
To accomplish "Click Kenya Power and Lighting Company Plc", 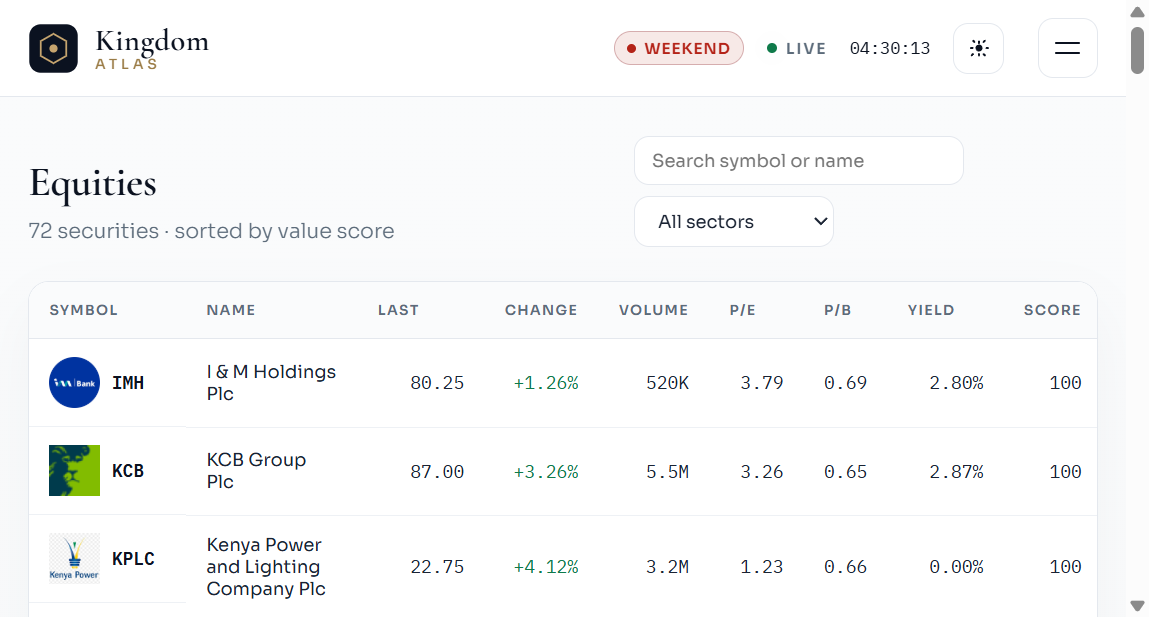I will coord(266,566).
